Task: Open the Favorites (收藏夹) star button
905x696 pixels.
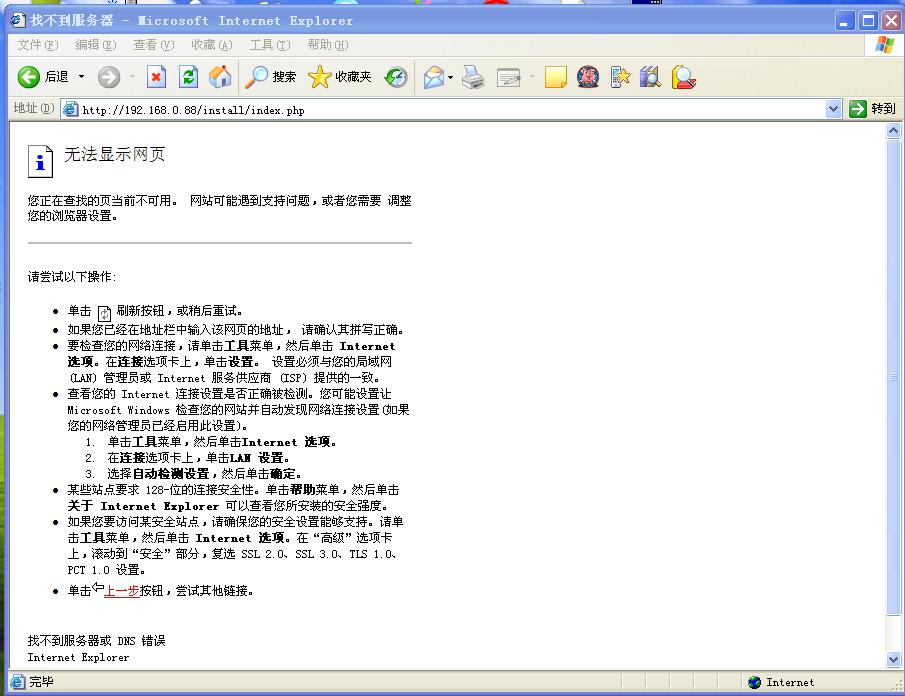Action: [340, 77]
